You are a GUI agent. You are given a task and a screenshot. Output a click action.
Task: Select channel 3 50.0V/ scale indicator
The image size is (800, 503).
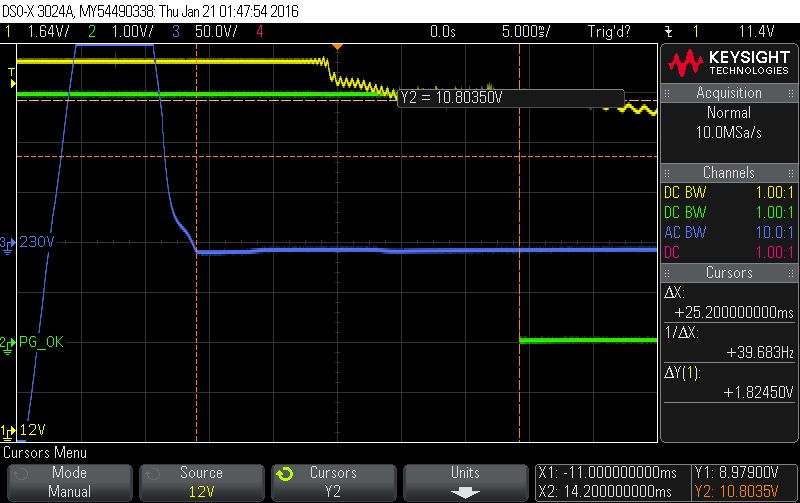coord(205,32)
